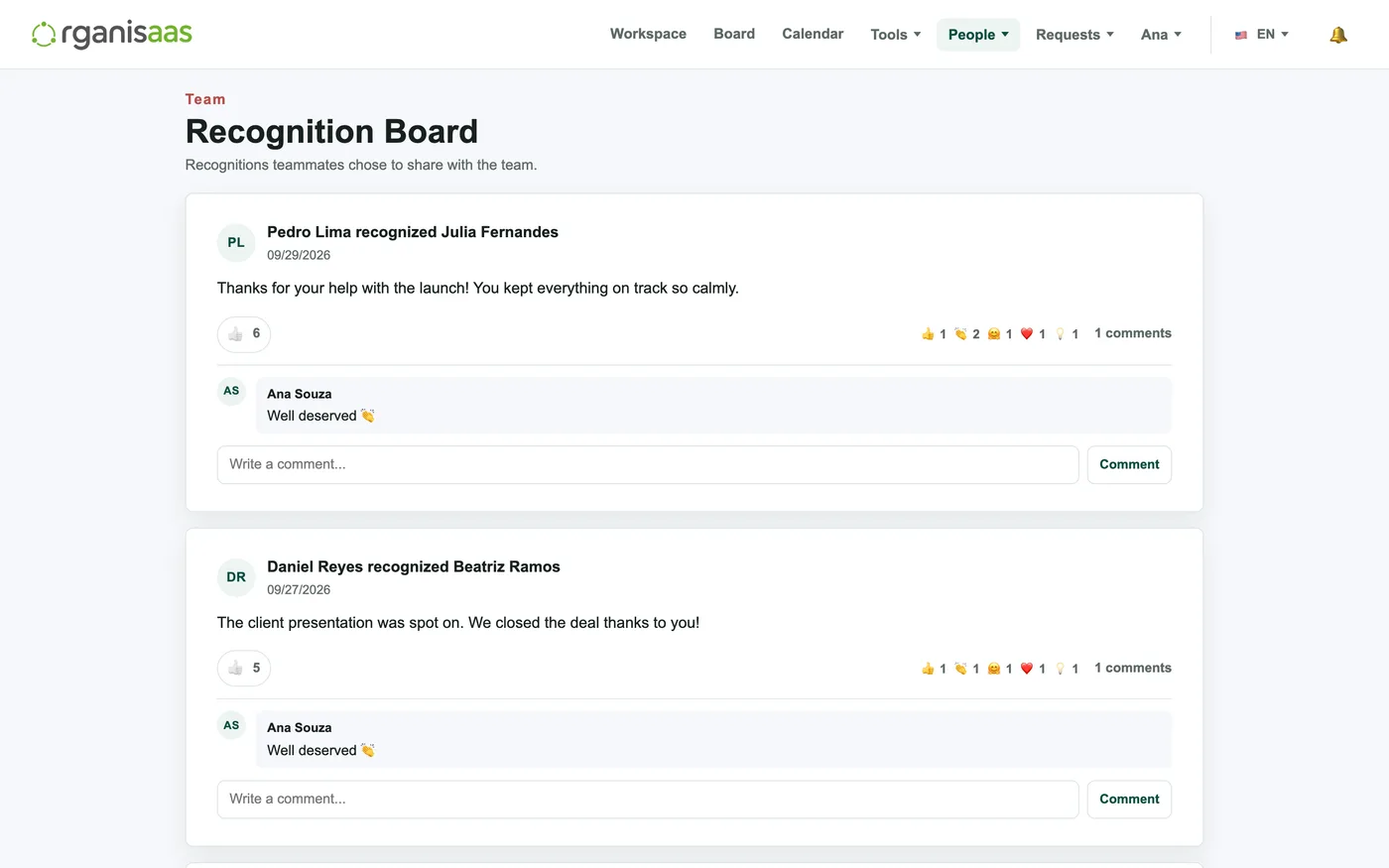Submit comment on Daniel Reyes's post
This screenshot has width=1389, height=868.
pos(1129,800)
